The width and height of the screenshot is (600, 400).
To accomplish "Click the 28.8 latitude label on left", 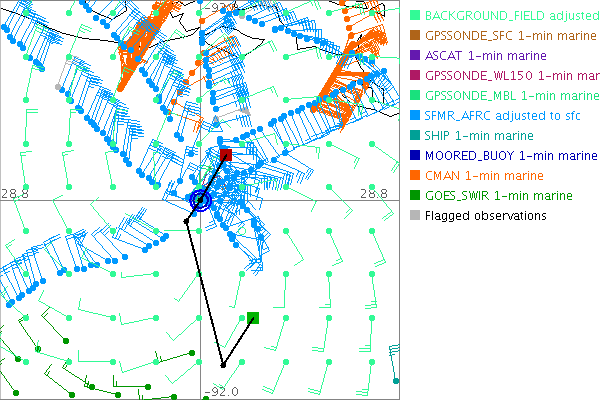I will click(x=14, y=192).
